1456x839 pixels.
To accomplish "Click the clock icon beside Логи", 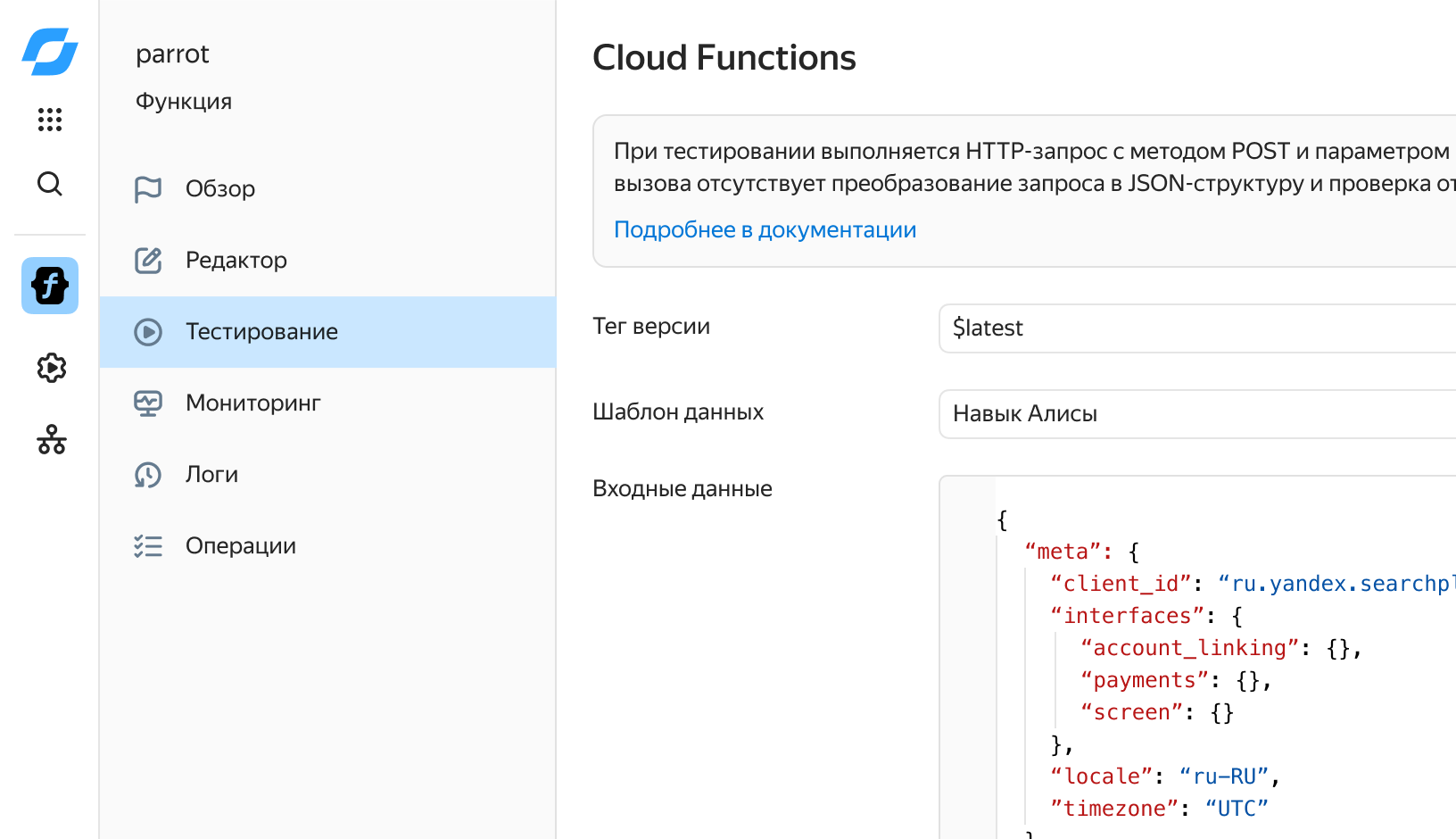I will 148,475.
